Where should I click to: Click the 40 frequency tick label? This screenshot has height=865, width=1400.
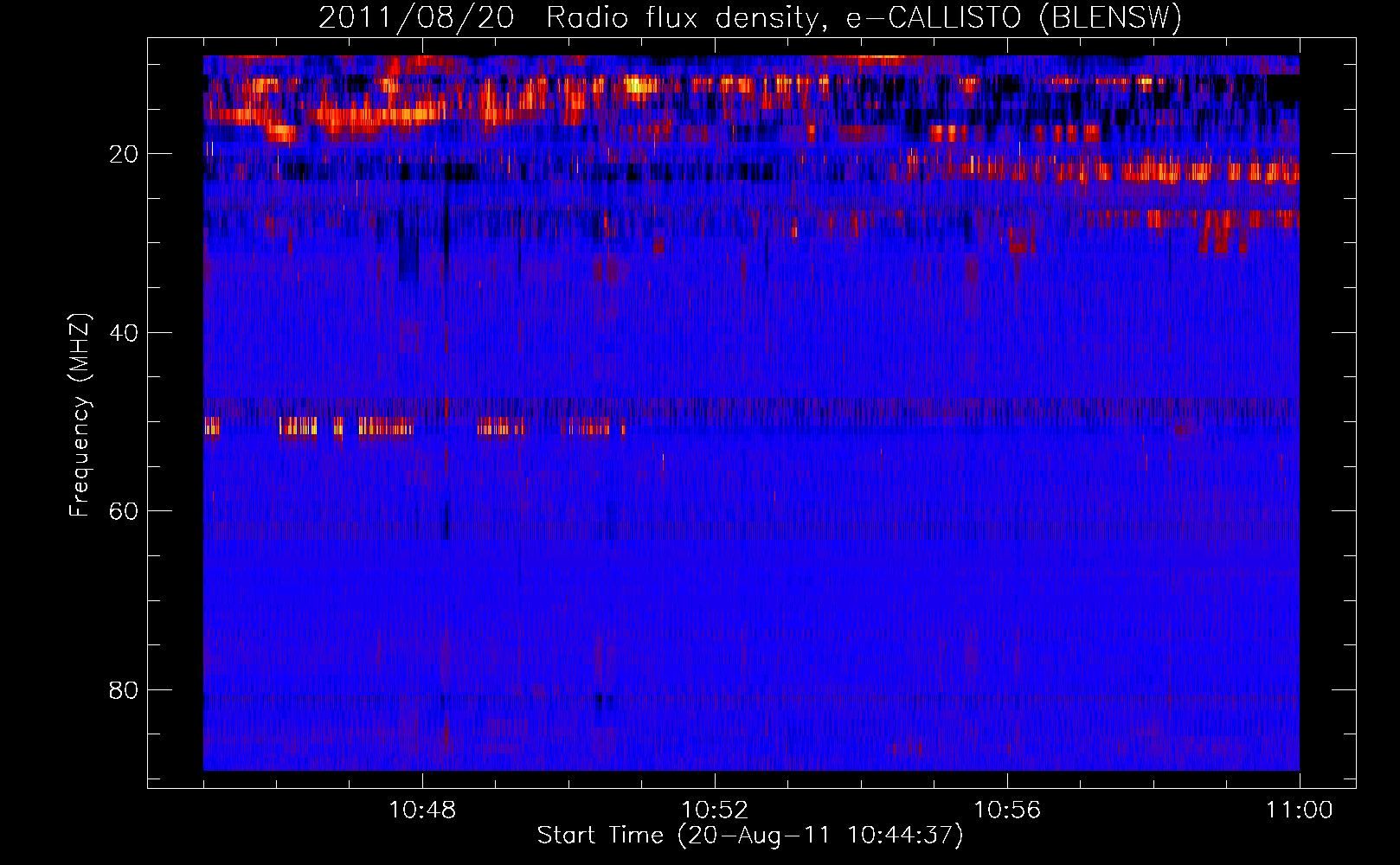[125, 333]
